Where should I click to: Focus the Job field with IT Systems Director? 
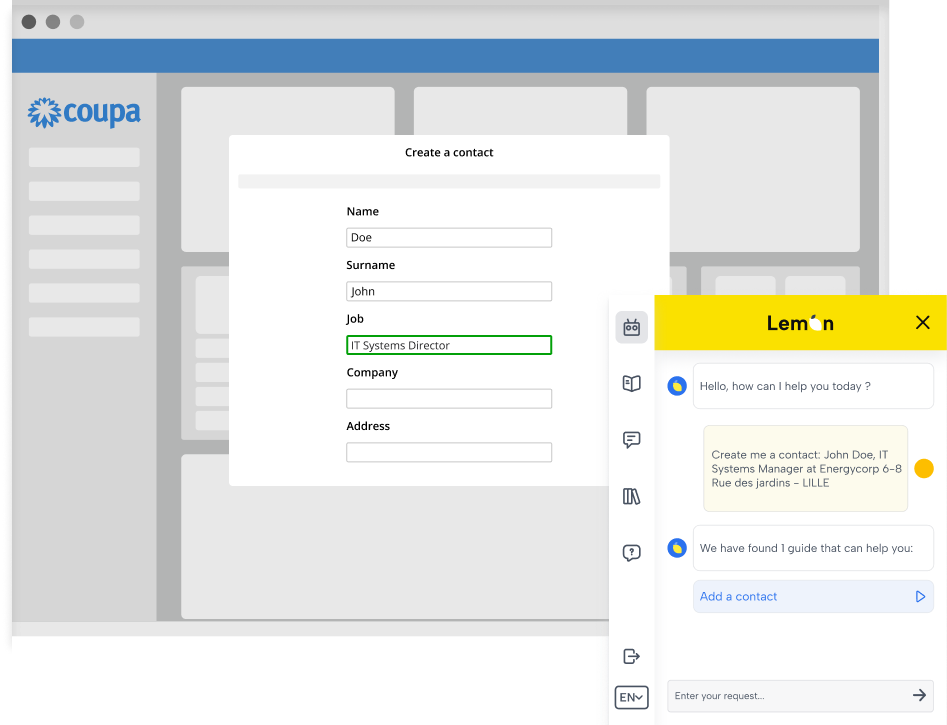click(449, 345)
